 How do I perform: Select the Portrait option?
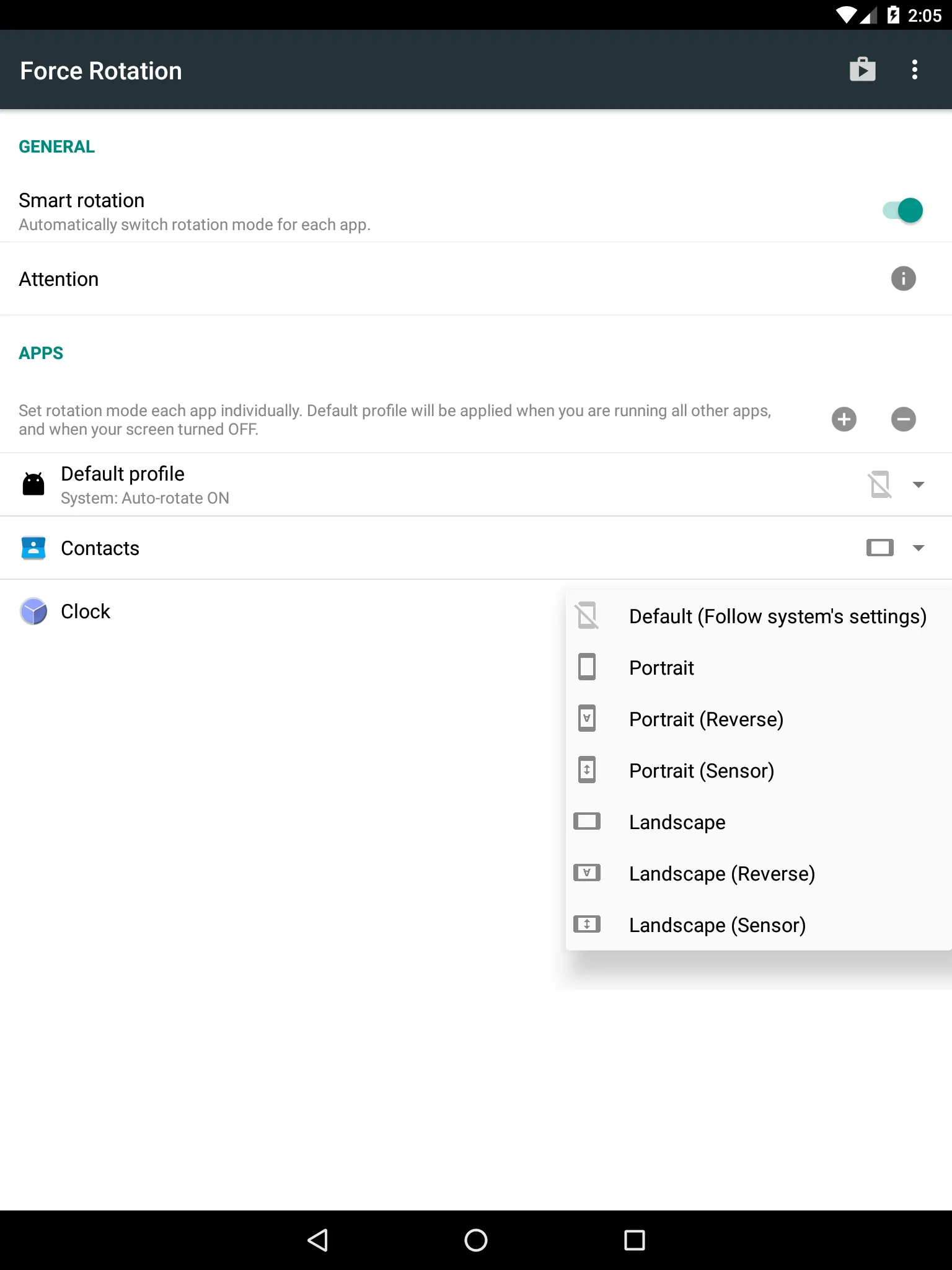(759, 668)
